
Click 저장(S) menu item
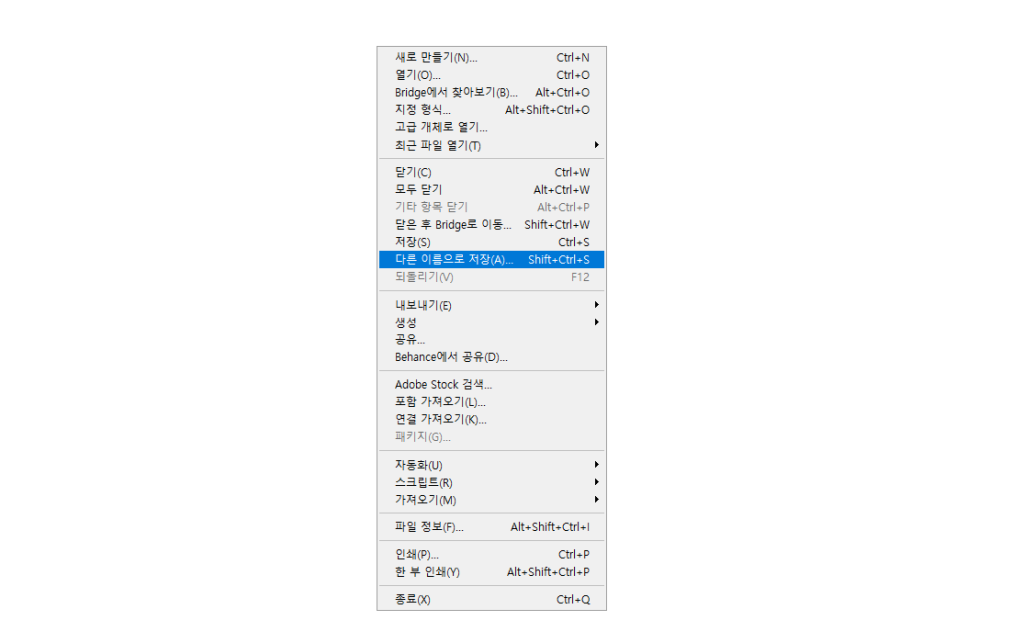491,242
